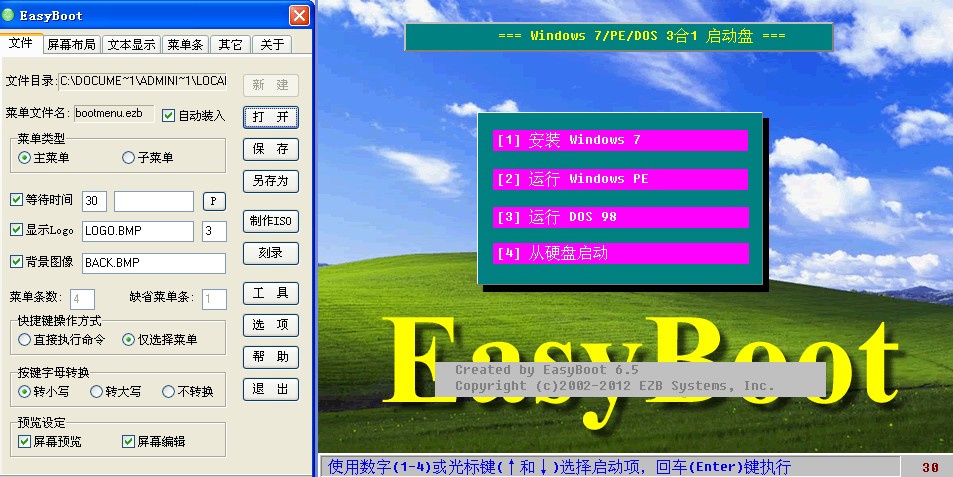The height and width of the screenshot is (477, 953).
Task: Click the 保存 button
Action: pos(271,149)
